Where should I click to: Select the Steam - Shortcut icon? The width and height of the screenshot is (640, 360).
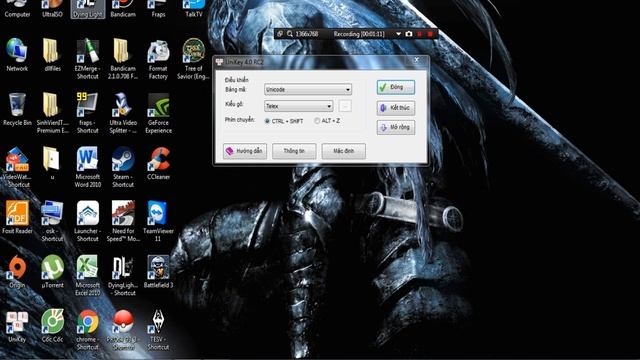point(122,167)
